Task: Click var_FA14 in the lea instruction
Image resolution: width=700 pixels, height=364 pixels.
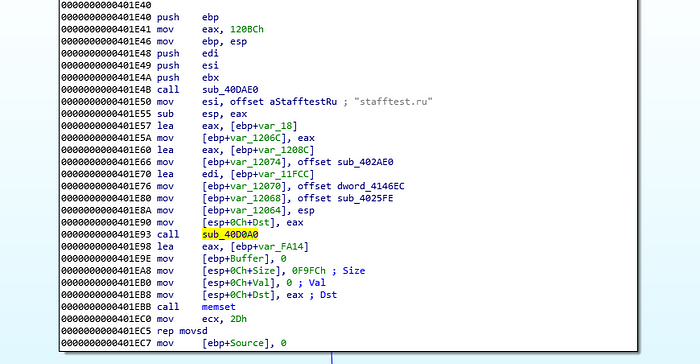Action: [x=281, y=247]
